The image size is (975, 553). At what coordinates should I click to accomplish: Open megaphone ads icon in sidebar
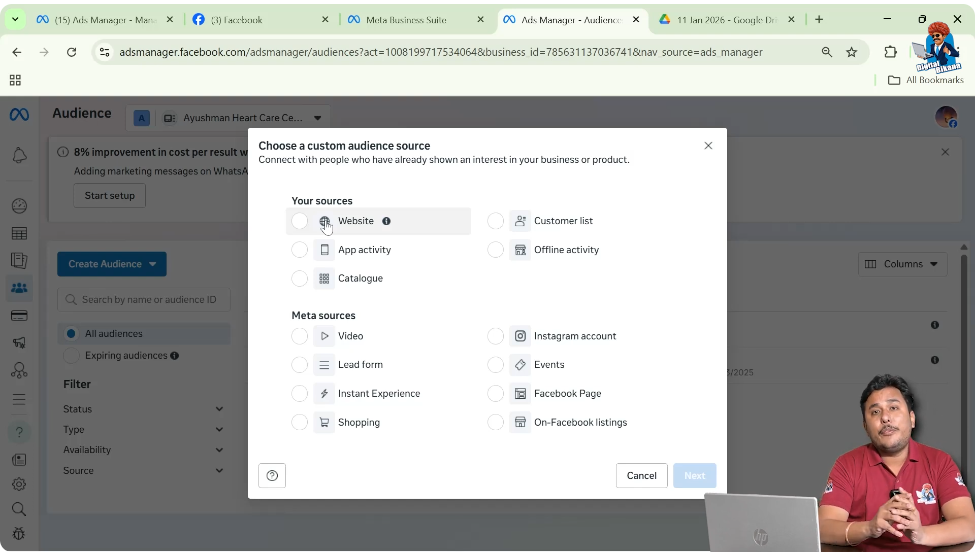click(19, 343)
